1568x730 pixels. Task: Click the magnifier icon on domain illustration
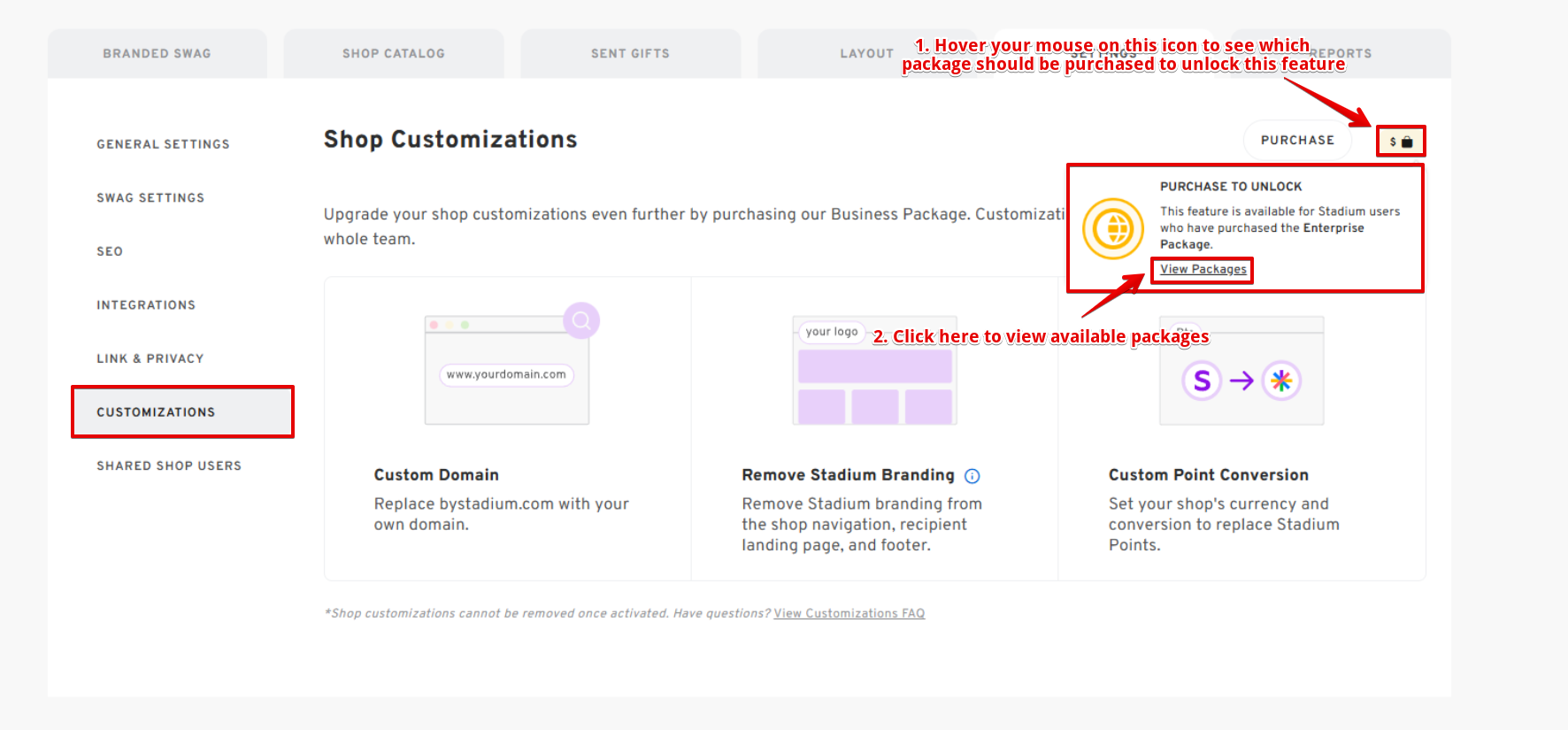click(581, 320)
